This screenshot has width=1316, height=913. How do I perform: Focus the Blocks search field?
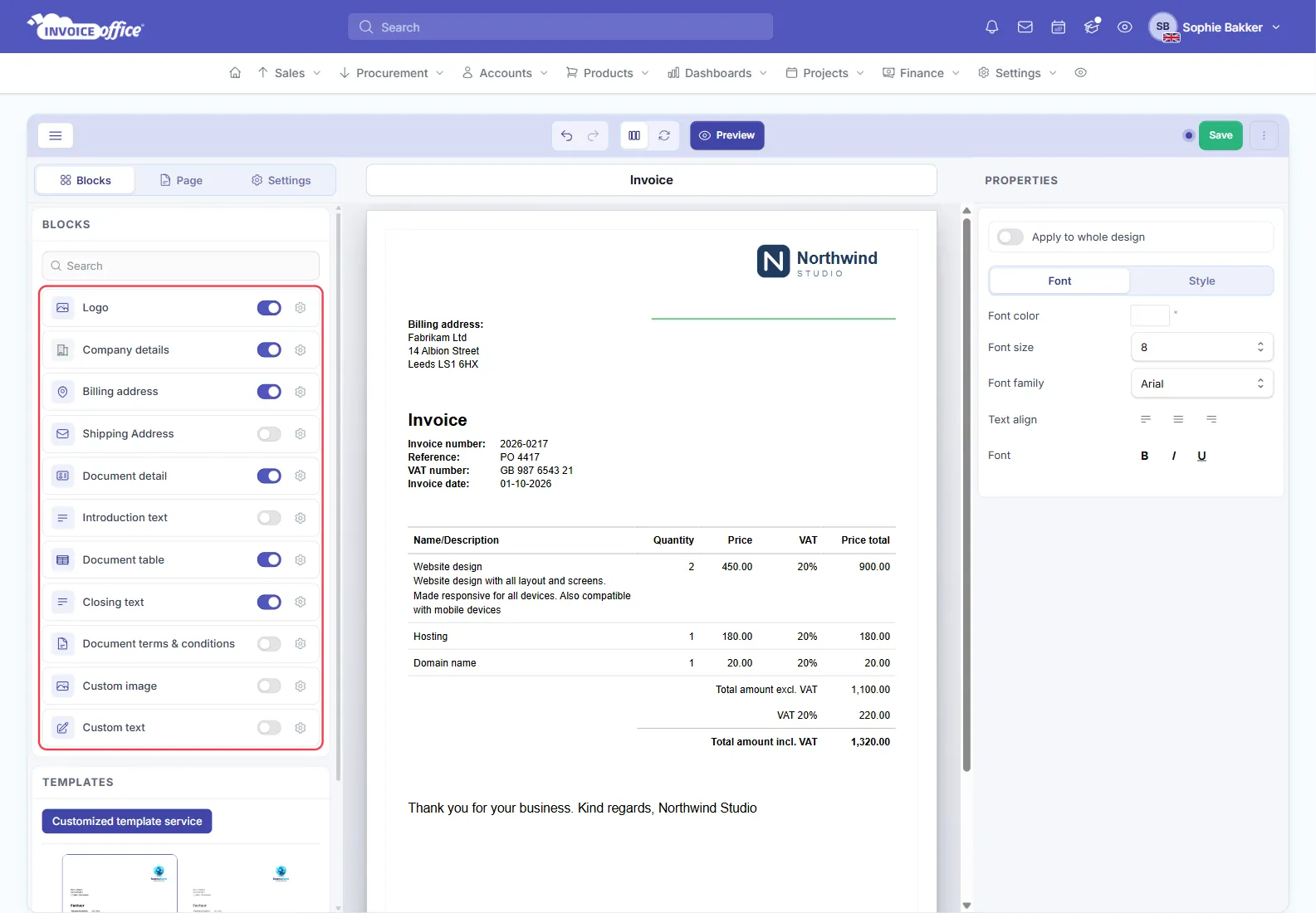181,266
